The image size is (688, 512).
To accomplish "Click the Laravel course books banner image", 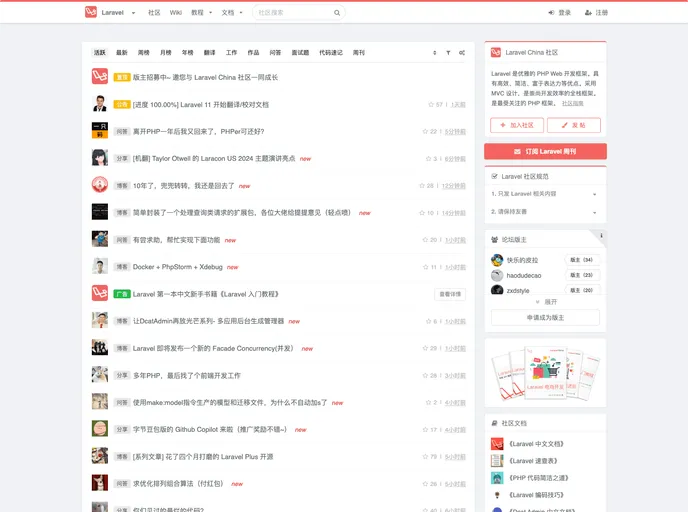I will [545, 373].
